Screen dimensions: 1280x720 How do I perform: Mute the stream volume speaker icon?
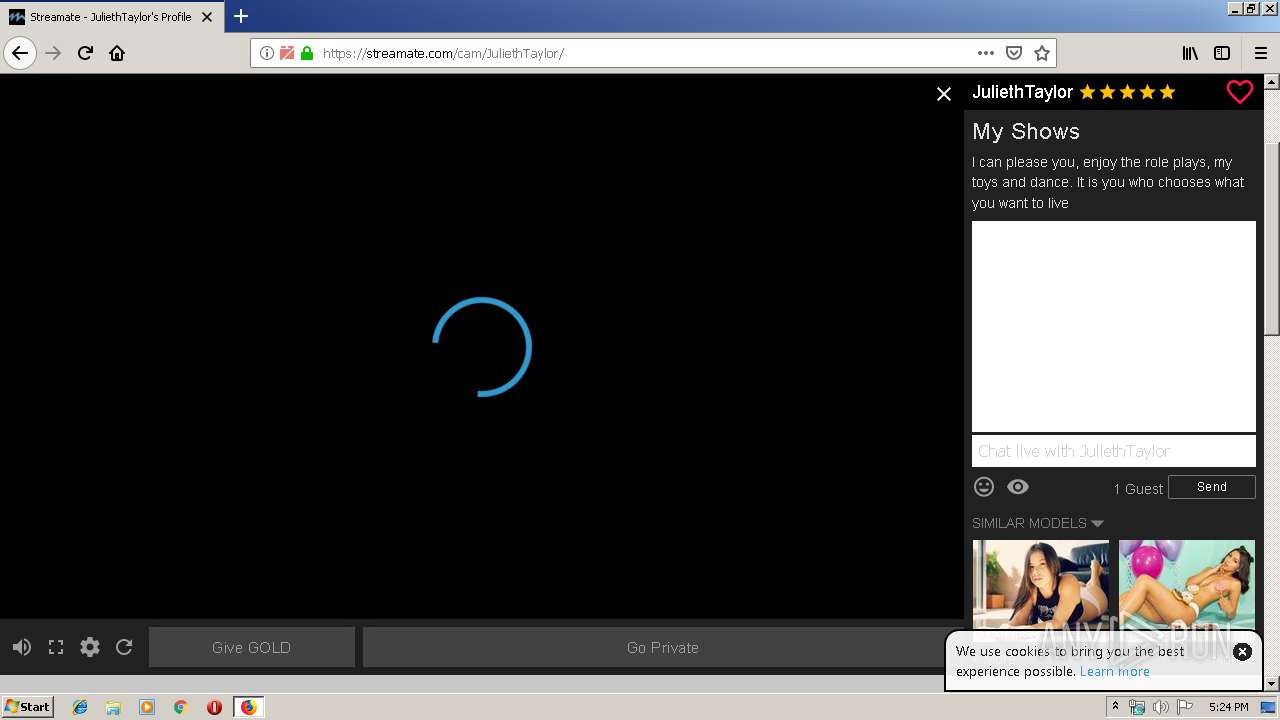[22, 647]
